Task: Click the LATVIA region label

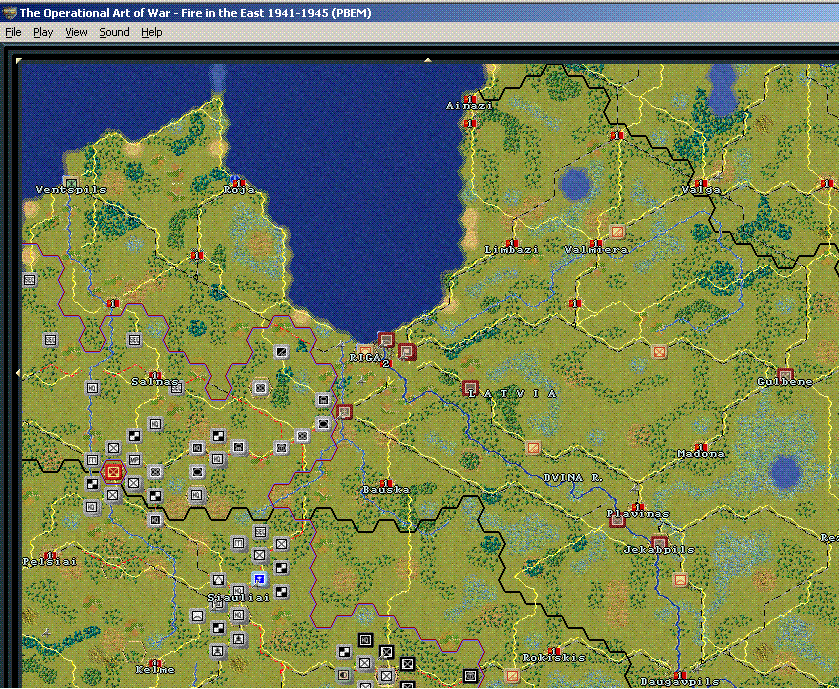Action: 513,394
